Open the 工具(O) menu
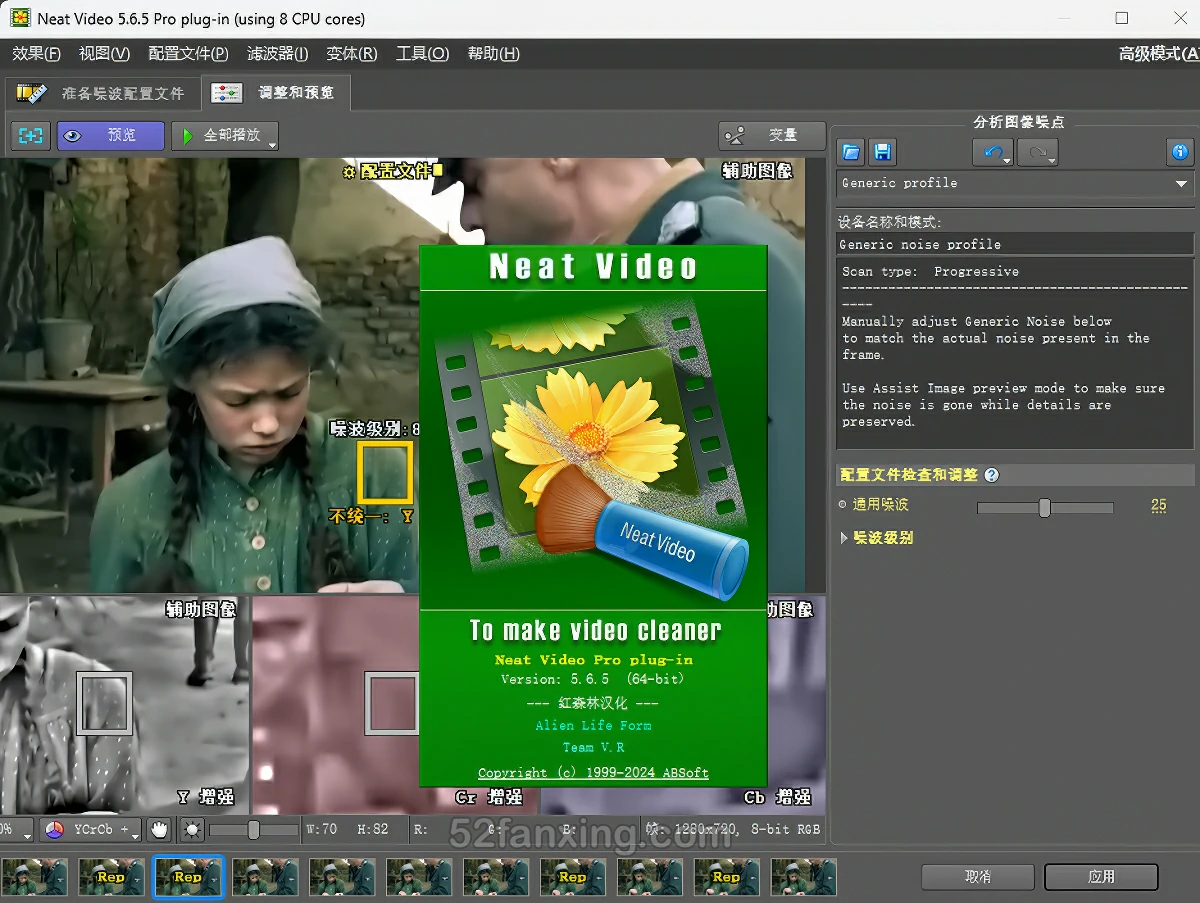Viewport: 1200px width, 903px height. pyautogui.click(x=422, y=53)
